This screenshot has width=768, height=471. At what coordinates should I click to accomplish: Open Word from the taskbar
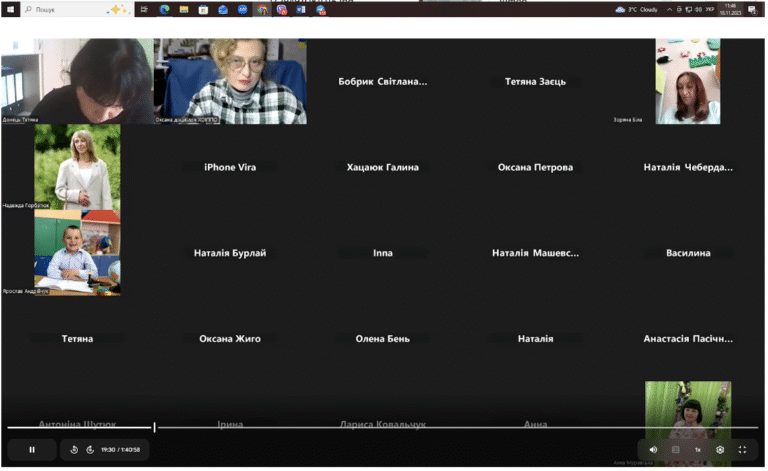coord(301,9)
